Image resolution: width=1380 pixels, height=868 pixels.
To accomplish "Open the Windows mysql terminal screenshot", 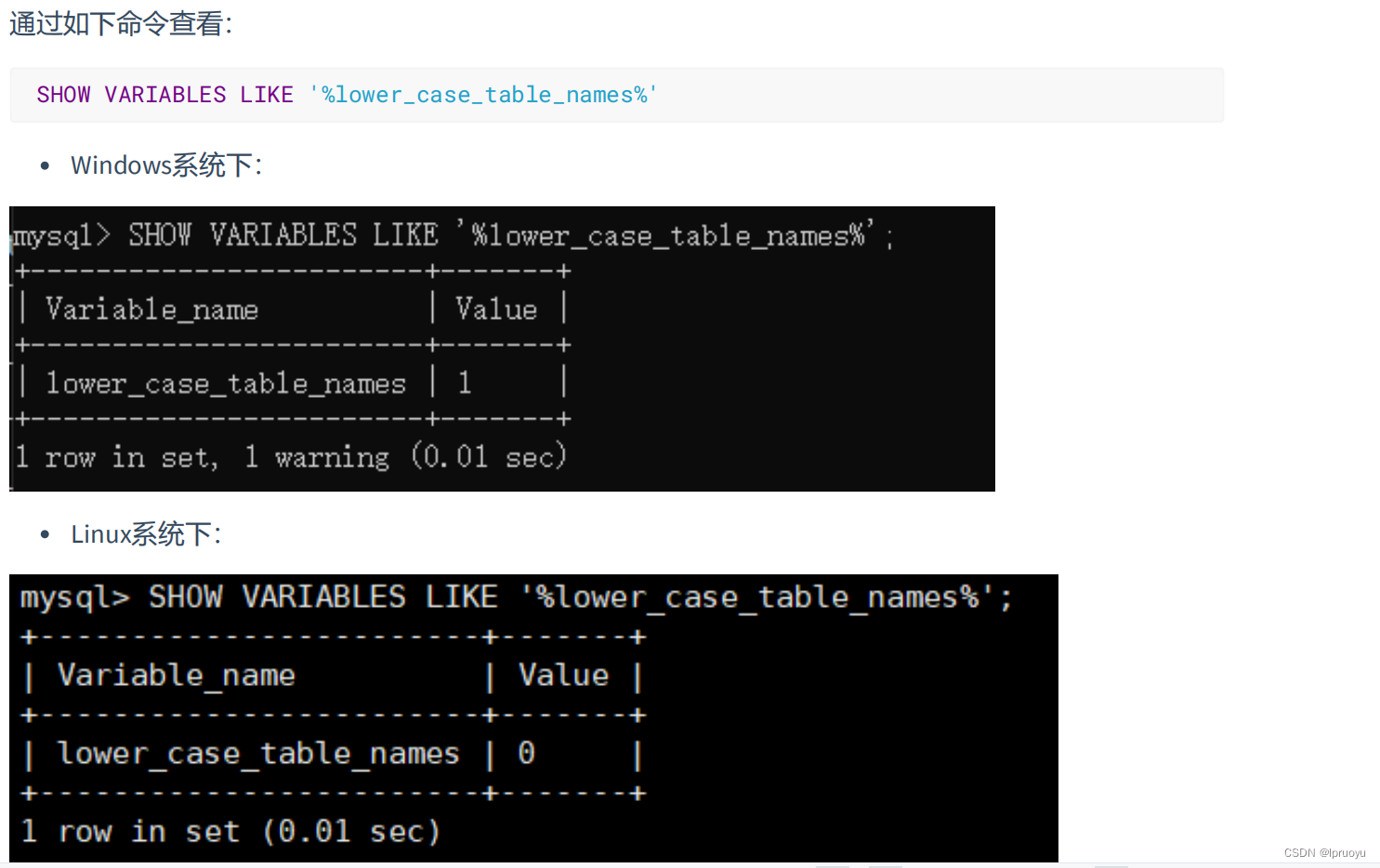I will point(502,349).
